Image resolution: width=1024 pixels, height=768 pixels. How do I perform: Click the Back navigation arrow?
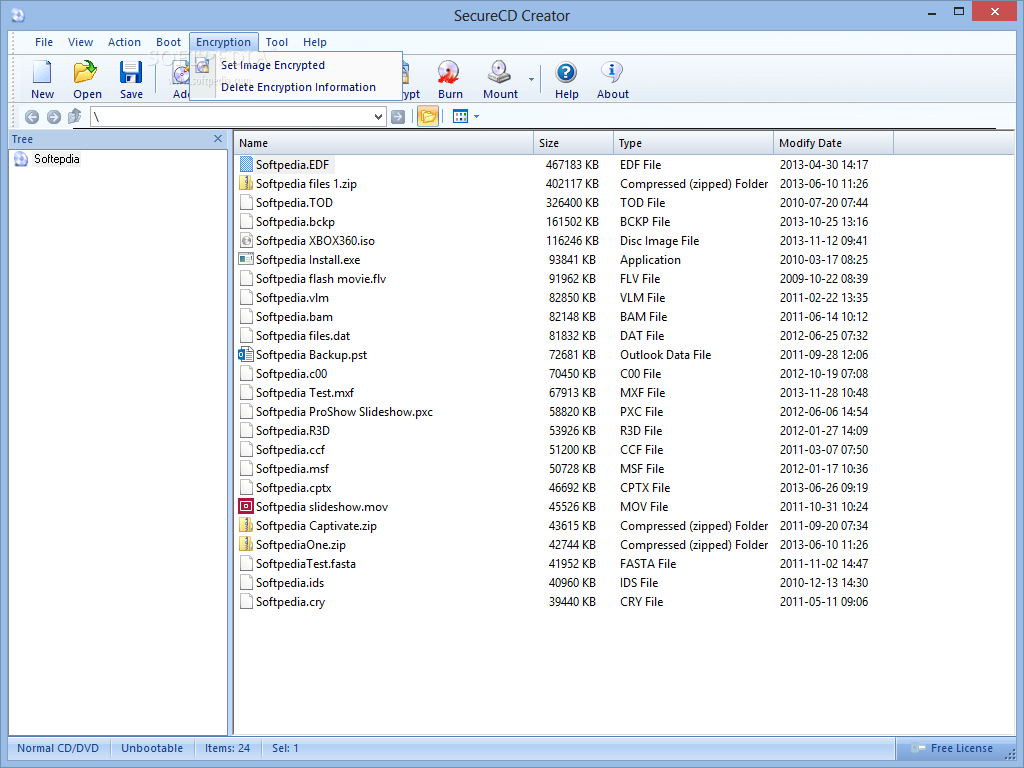31,117
